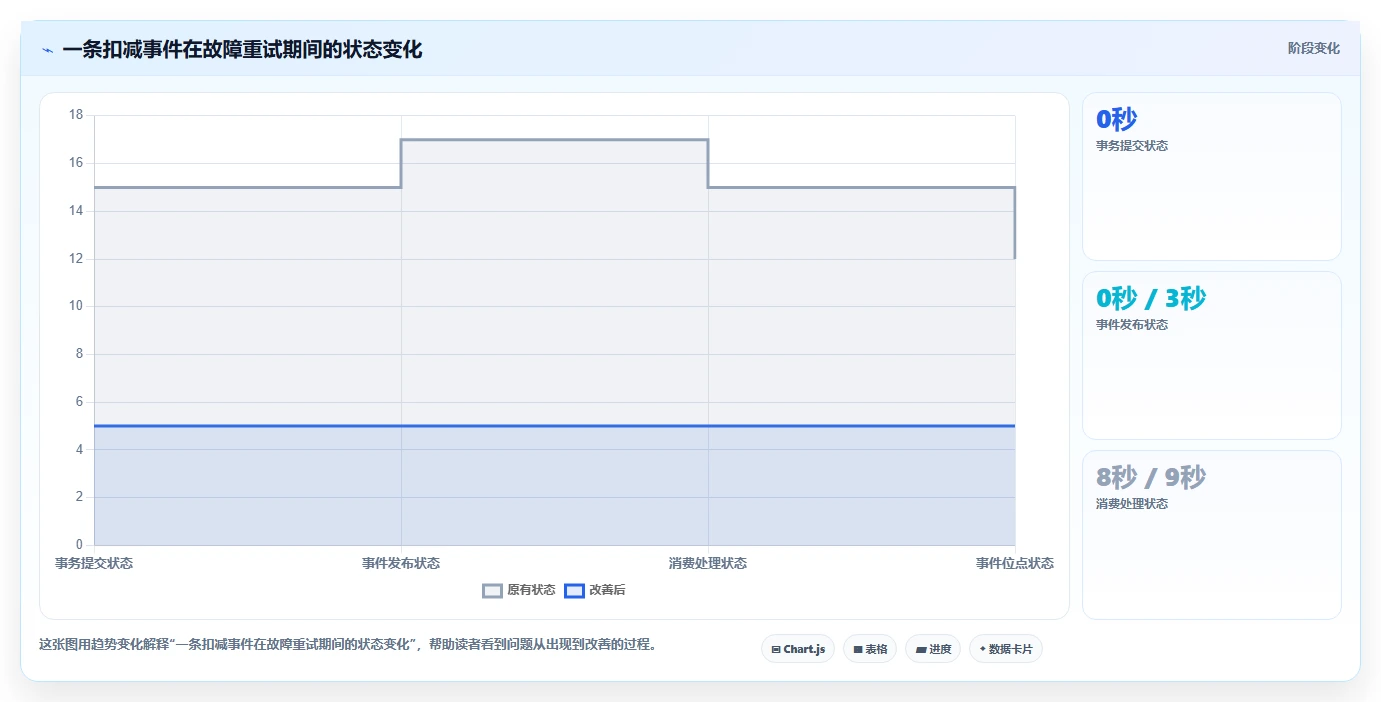Select the Chart.js tag chip
Screen dimensions: 1381x702
(x=798, y=649)
